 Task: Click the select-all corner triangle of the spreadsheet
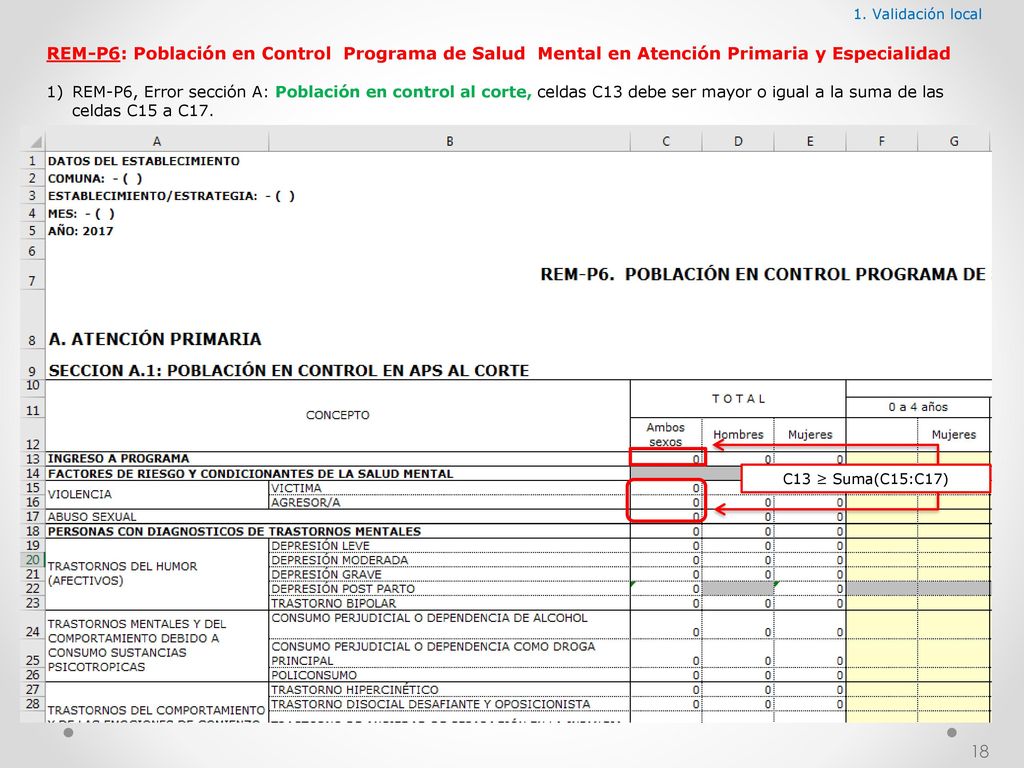[34, 141]
